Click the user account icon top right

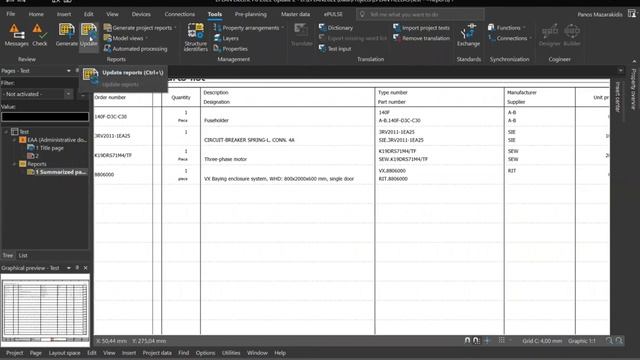(x=631, y=14)
